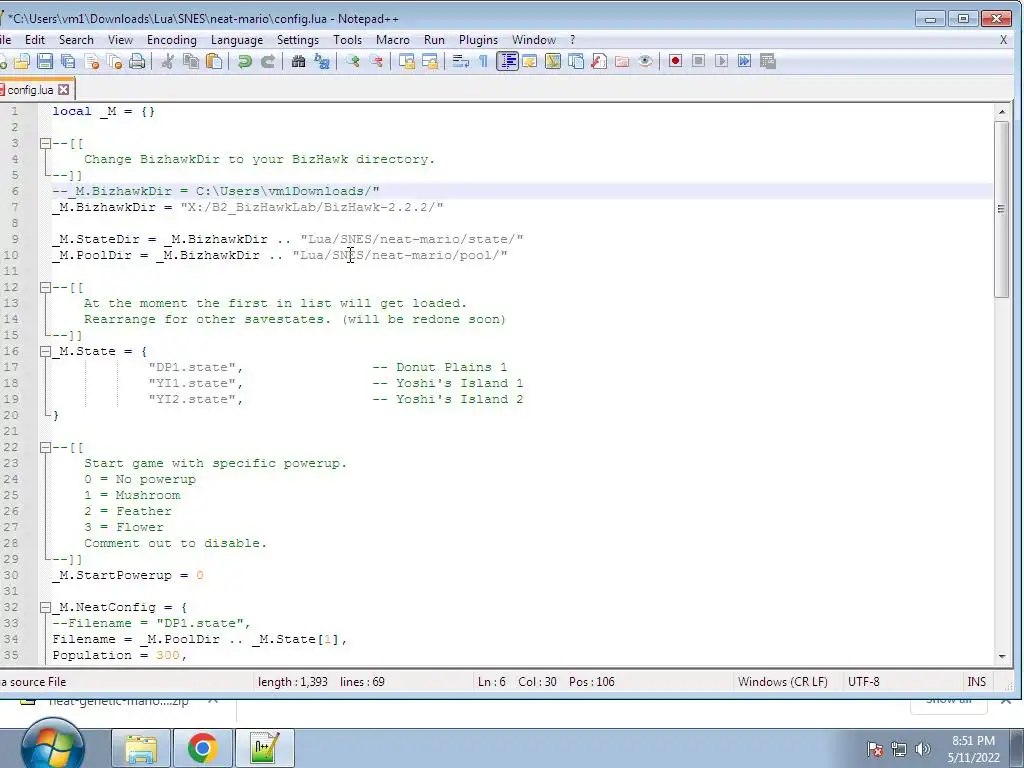Click the volume speaker tray icon
Image resolution: width=1024 pixels, height=768 pixels.
[923, 749]
